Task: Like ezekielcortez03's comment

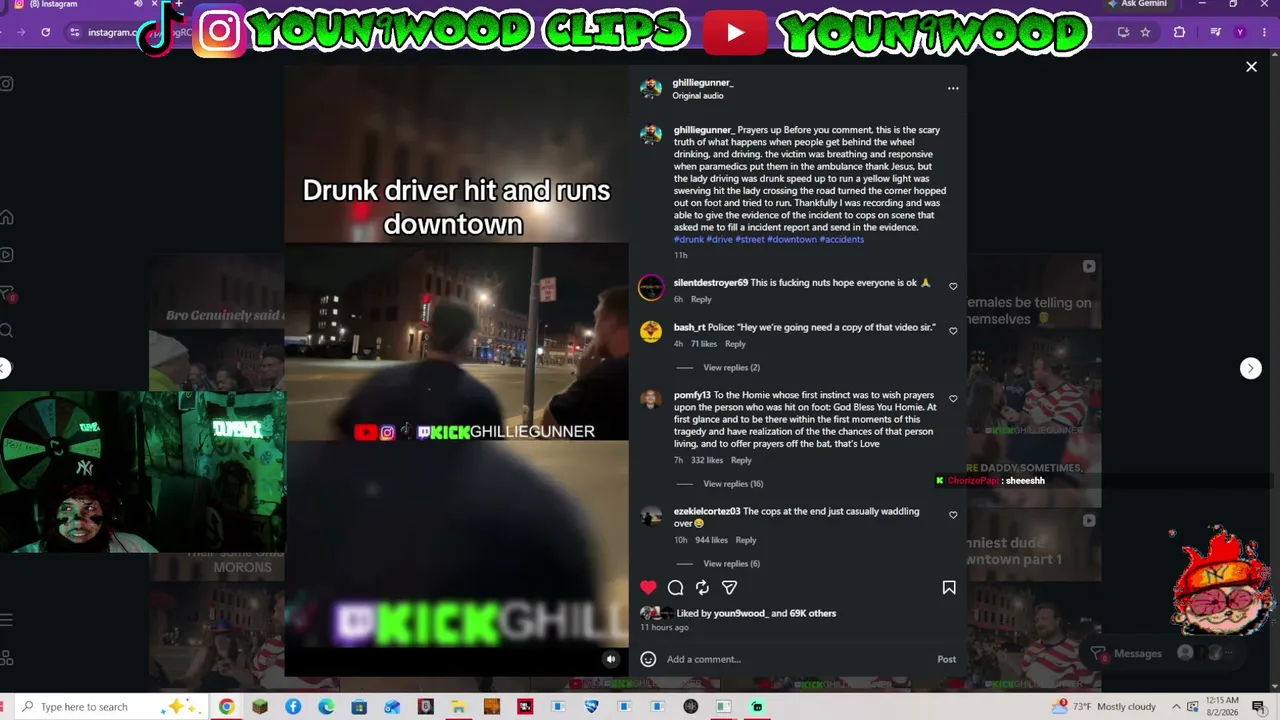Action: [953, 515]
